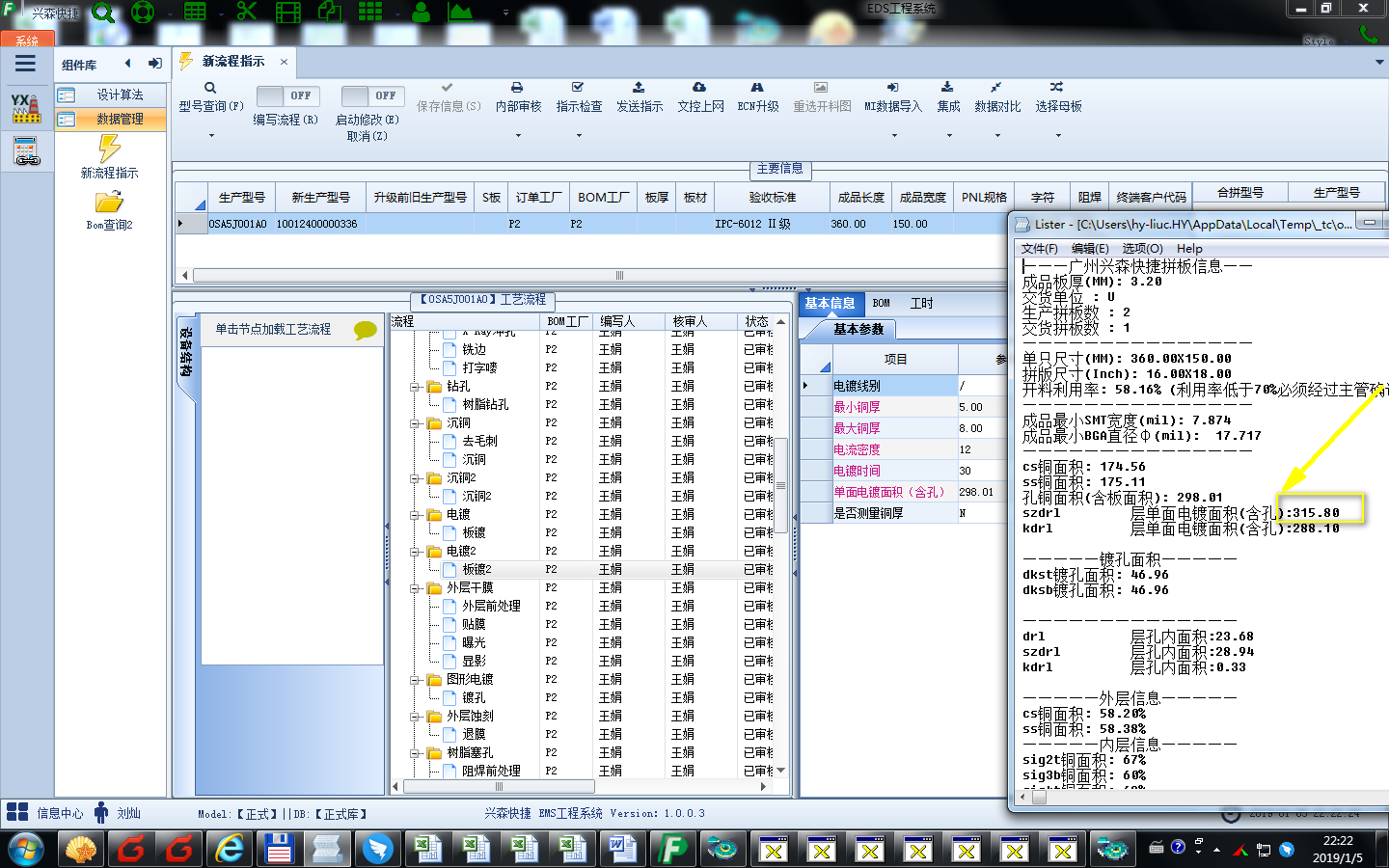1389x868 pixels.
Task: Switch to the 基本信息 tab
Action: (830, 303)
